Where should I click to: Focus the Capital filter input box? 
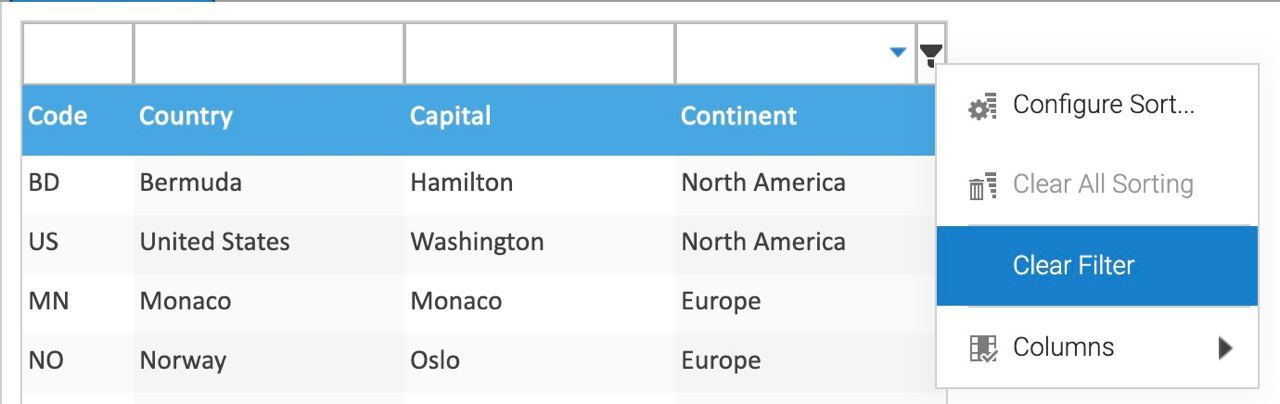click(540, 53)
